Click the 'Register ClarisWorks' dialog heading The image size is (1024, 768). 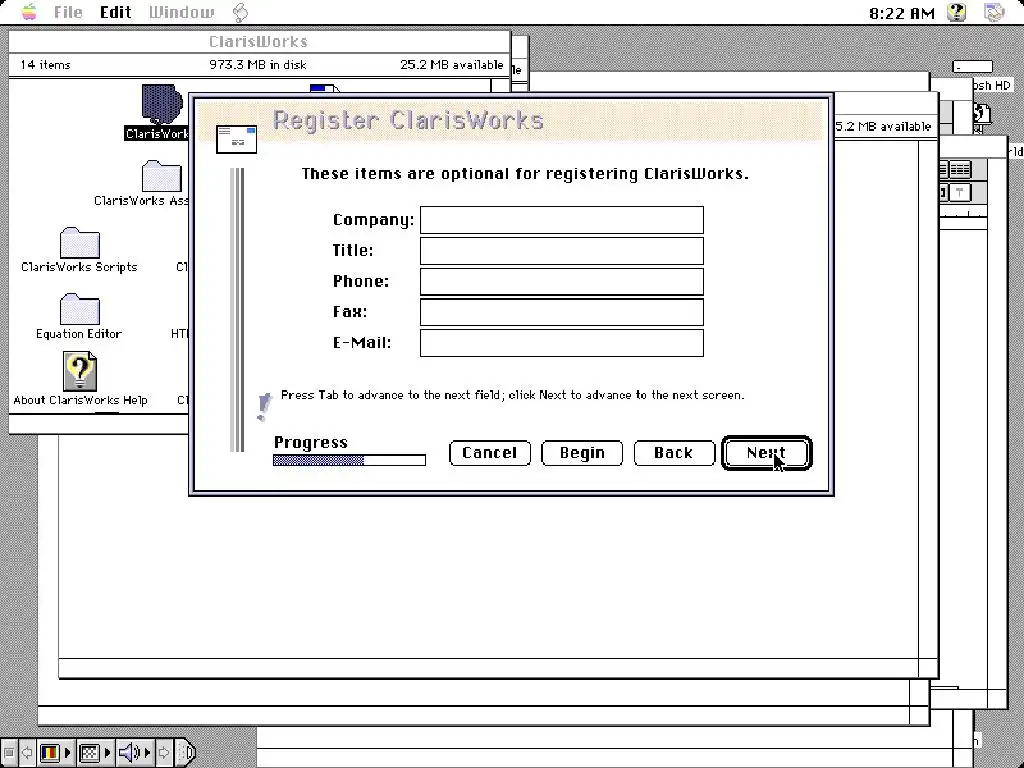(408, 120)
